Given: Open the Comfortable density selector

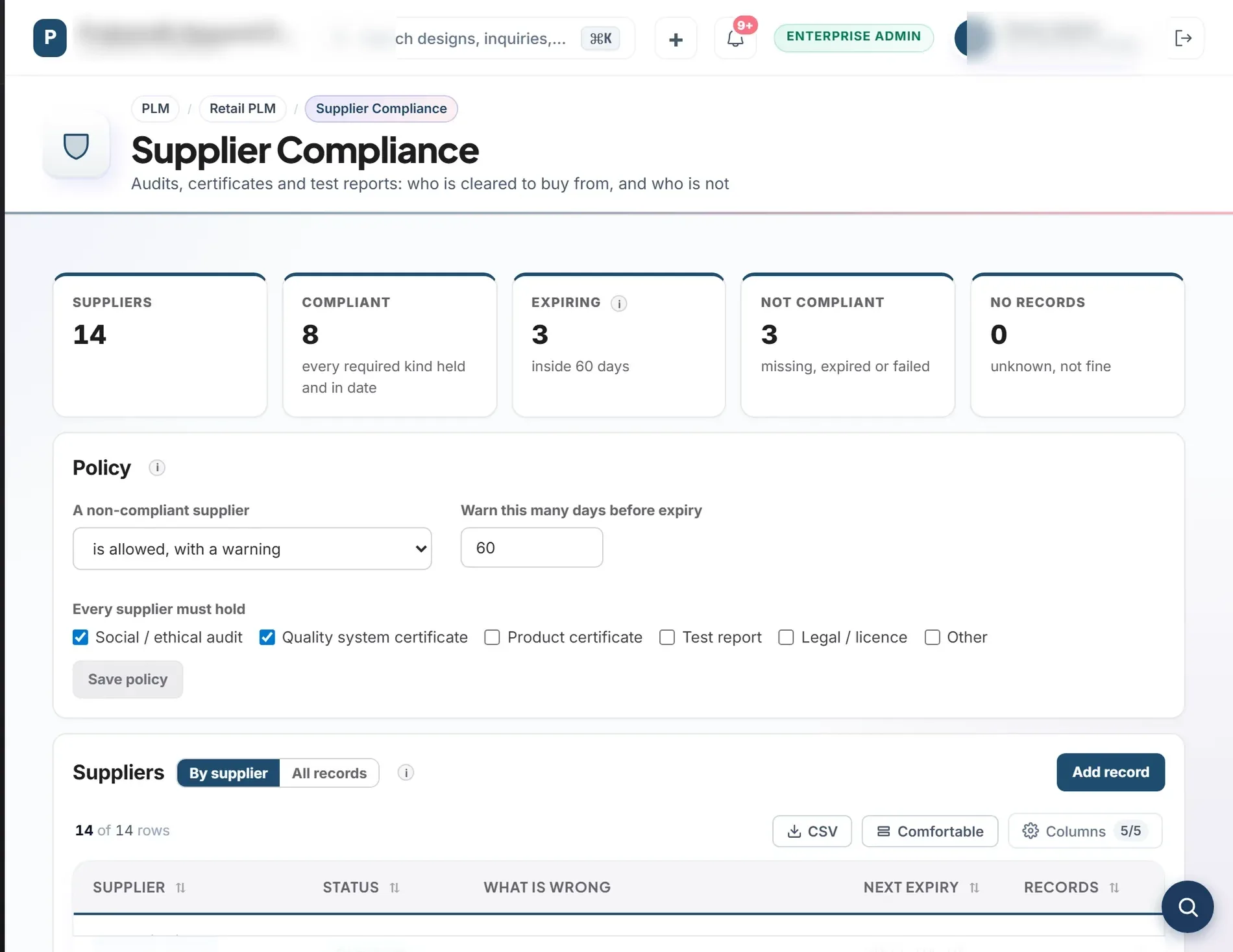Looking at the screenshot, I should pyautogui.click(x=929, y=831).
